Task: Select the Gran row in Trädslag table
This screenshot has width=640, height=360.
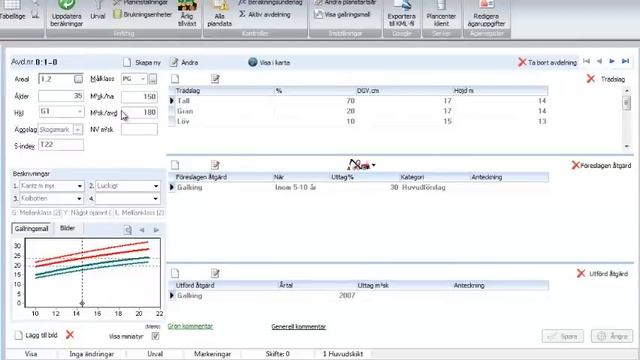Action: click(358, 111)
